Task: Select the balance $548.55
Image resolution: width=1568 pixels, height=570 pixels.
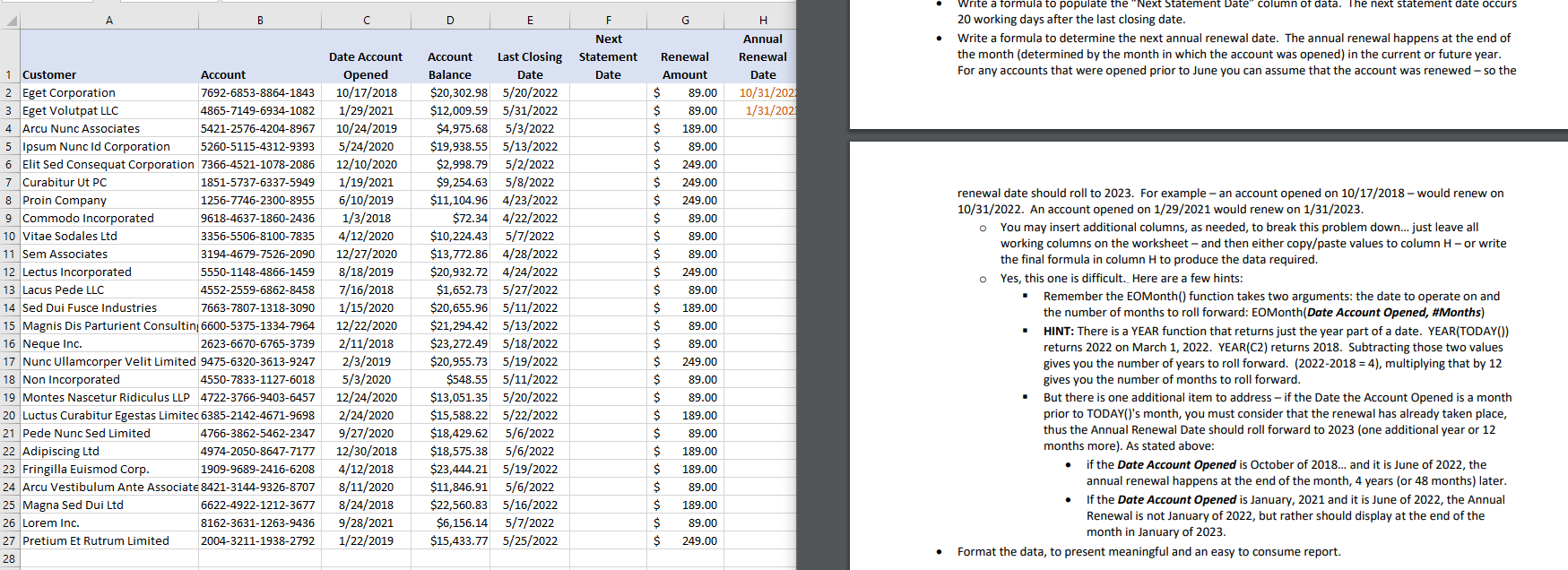Action: point(450,379)
